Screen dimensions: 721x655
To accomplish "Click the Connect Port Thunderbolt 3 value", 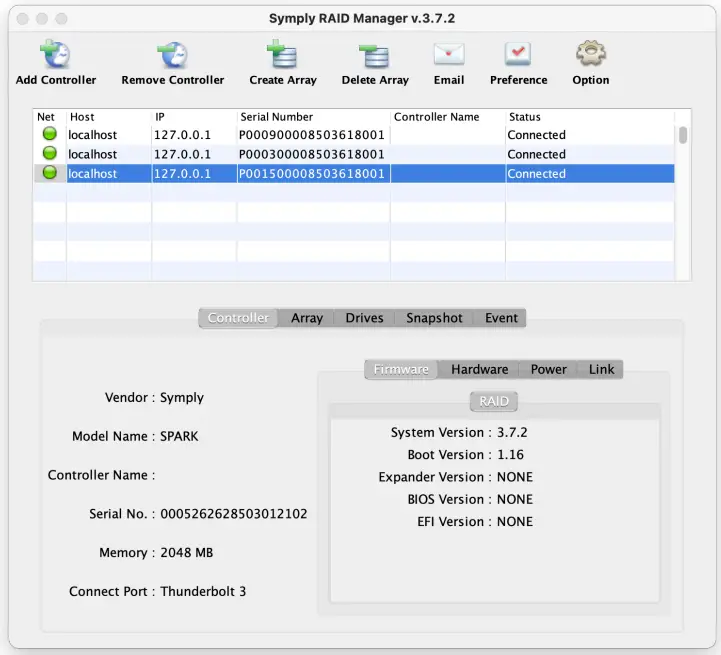I will point(203,591).
